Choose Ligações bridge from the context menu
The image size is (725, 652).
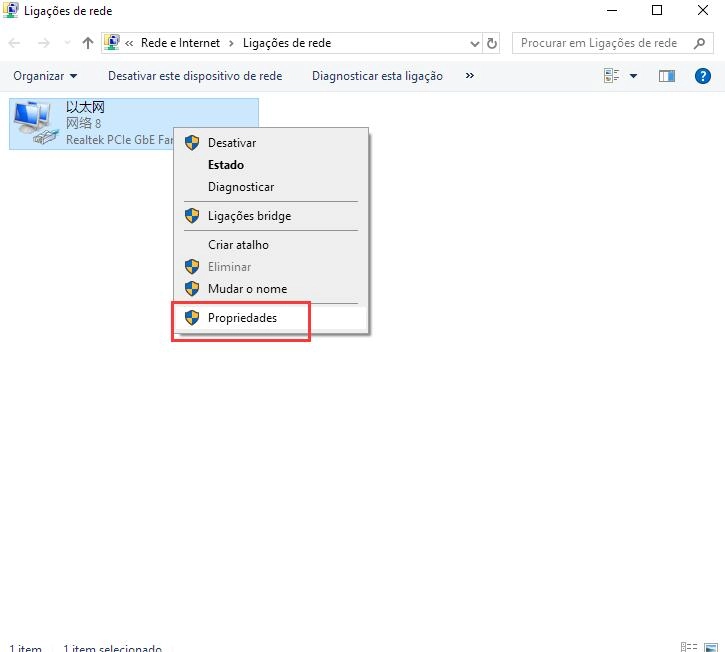(271, 215)
